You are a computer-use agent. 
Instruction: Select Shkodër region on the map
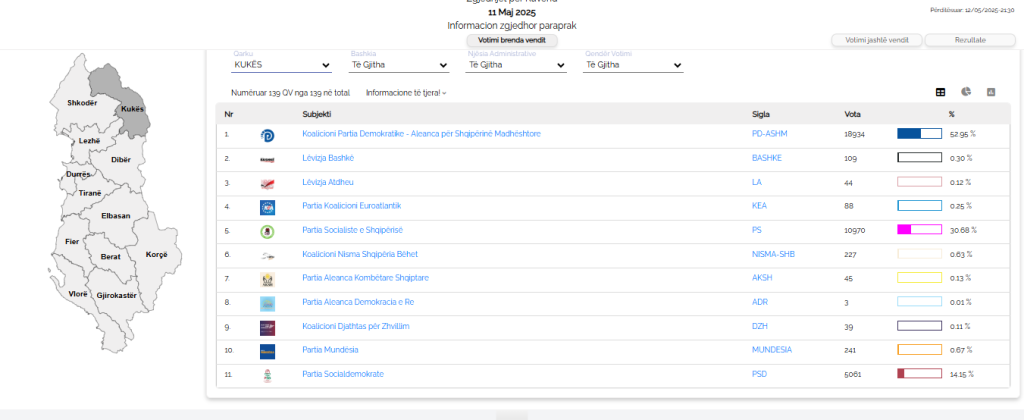click(x=81, y=103)
